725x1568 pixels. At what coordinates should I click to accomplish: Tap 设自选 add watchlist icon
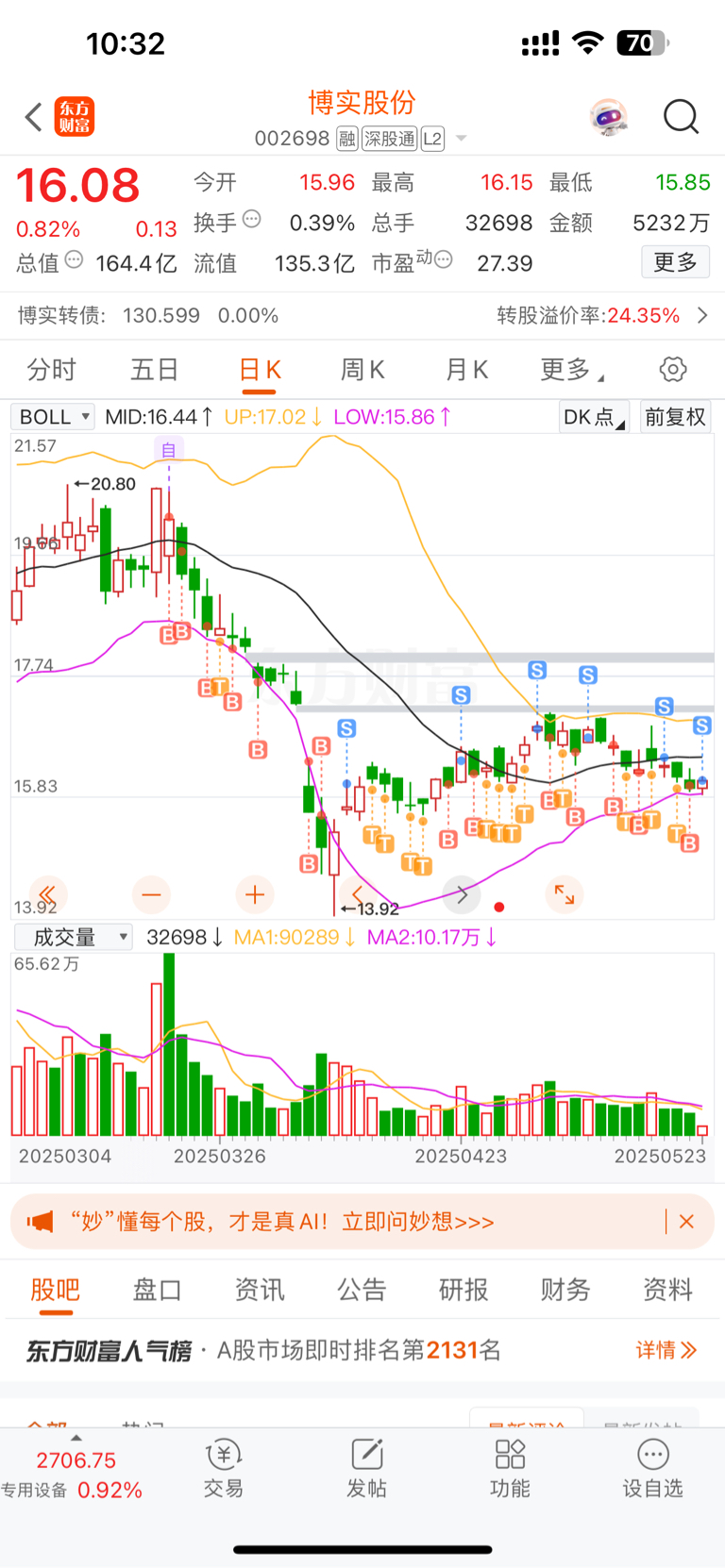652,1467
